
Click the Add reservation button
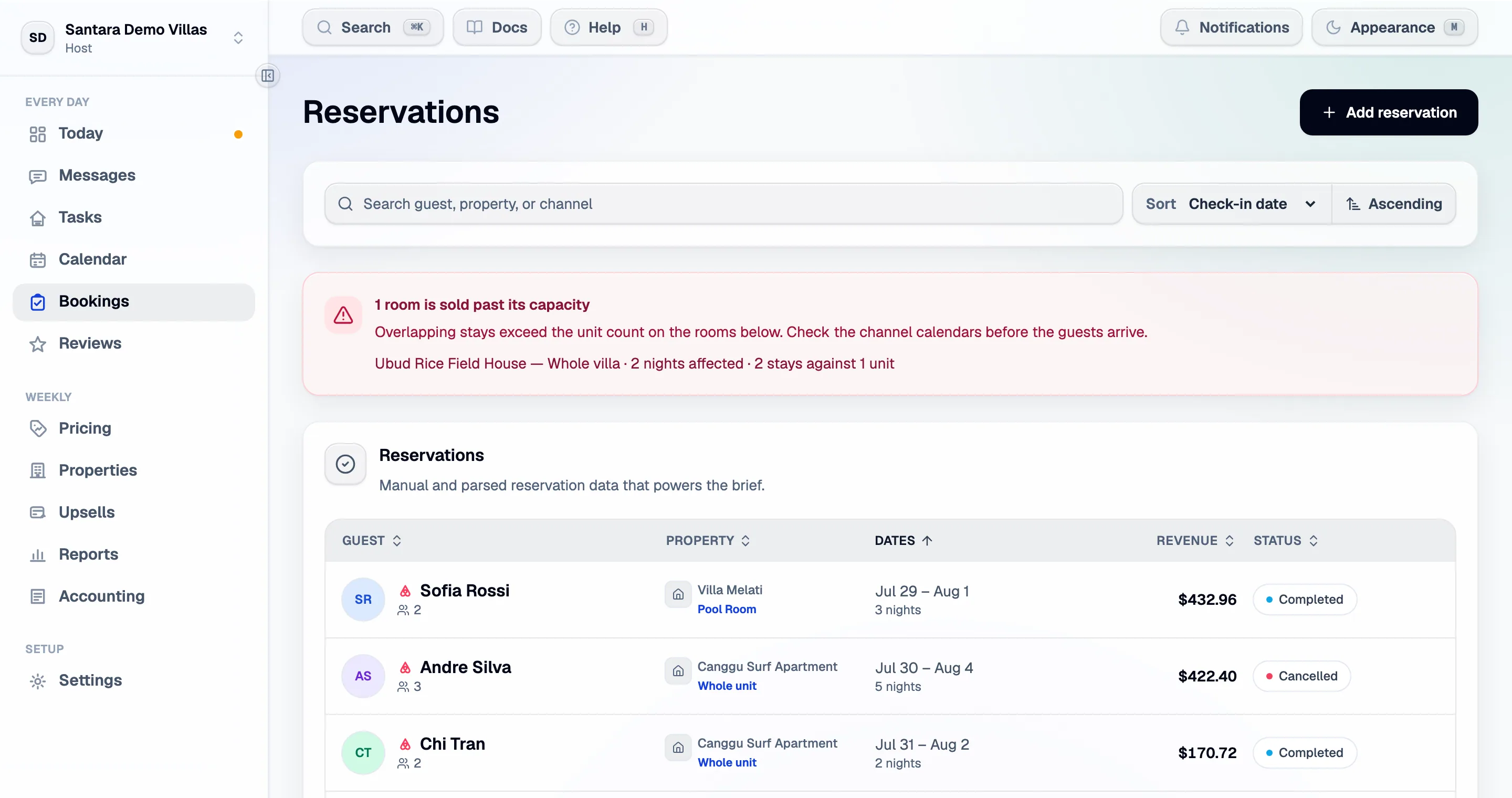1389,112
